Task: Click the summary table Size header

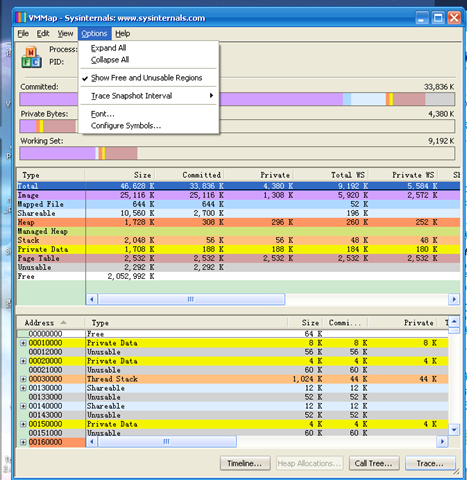Action: (120, 175)
